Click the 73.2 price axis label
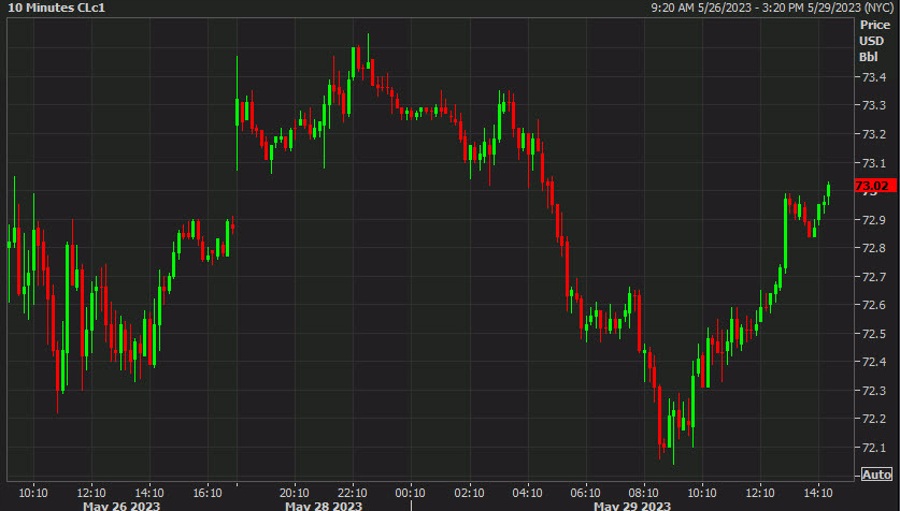Image resolution: width=900 pixels, height=511 pixels. [x=874, y=134]
